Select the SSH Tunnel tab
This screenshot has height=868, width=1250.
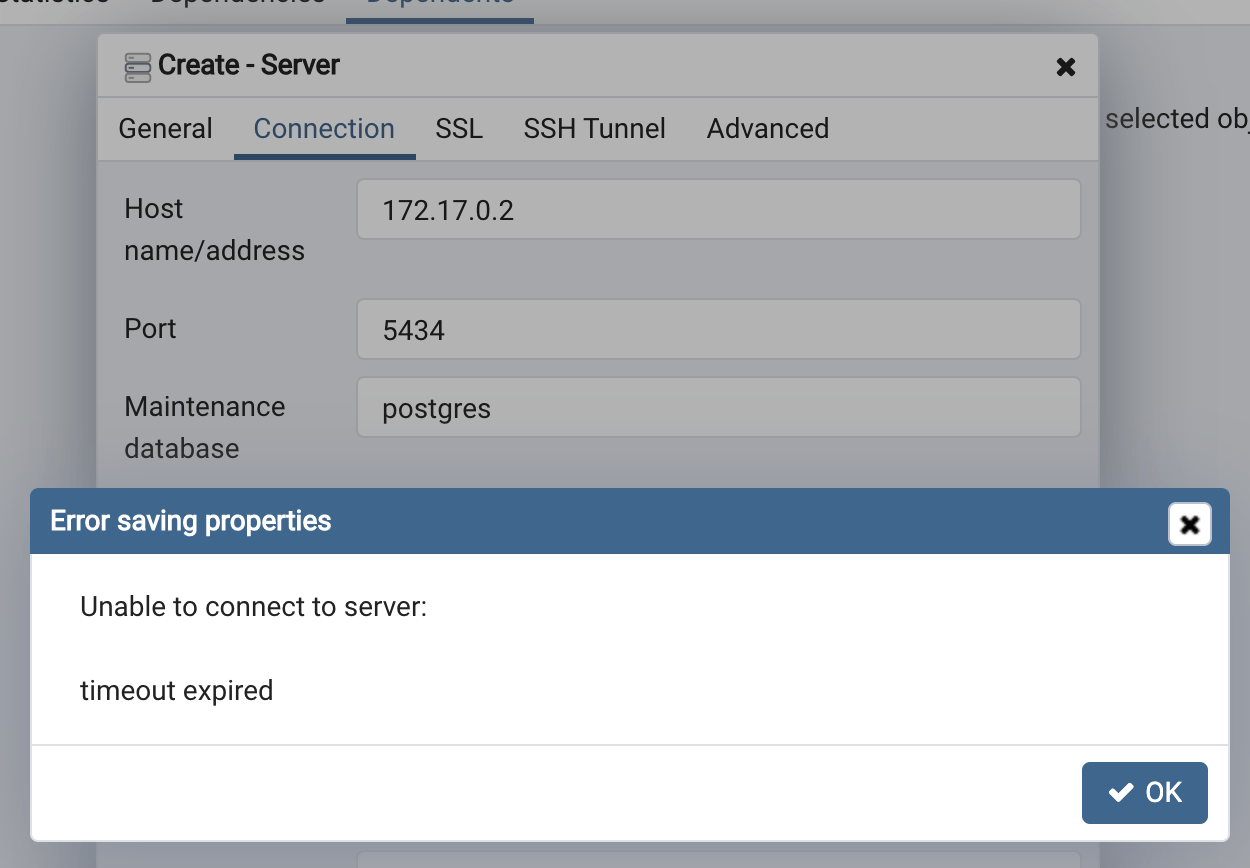point(594,128)
